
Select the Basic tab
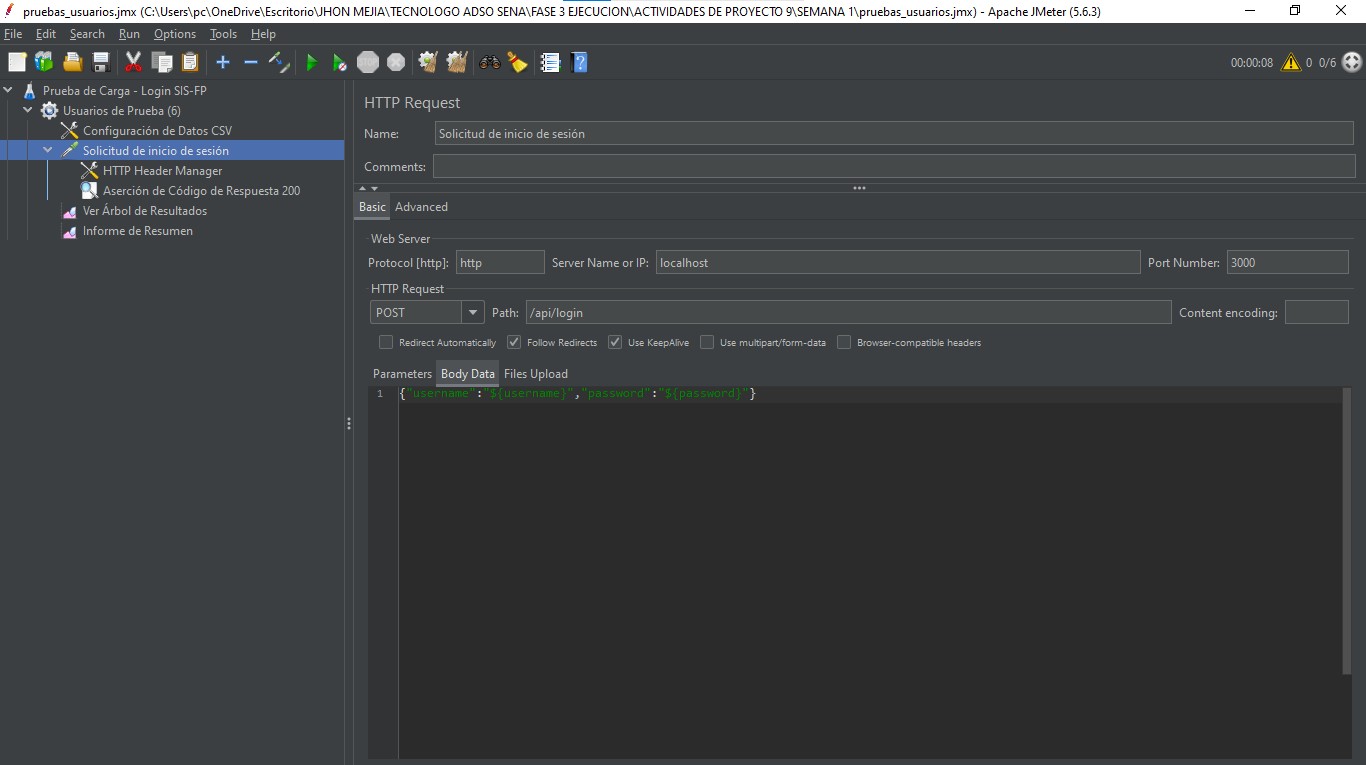click(x=372, y=207)
